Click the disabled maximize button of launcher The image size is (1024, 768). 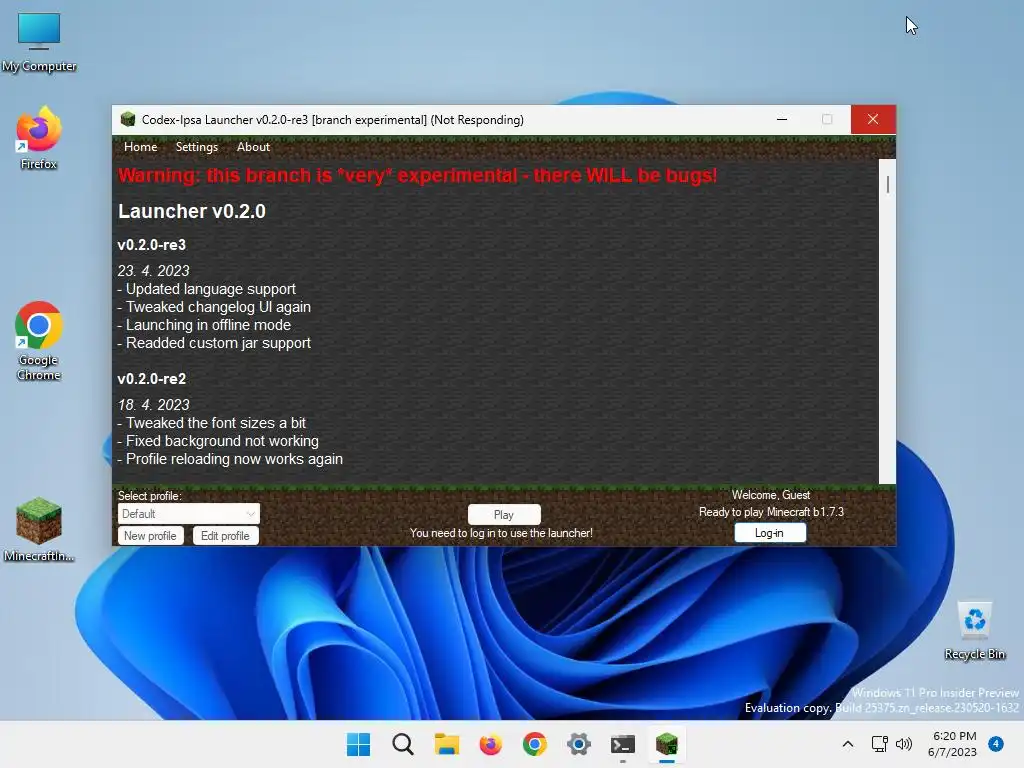[827, 120]
